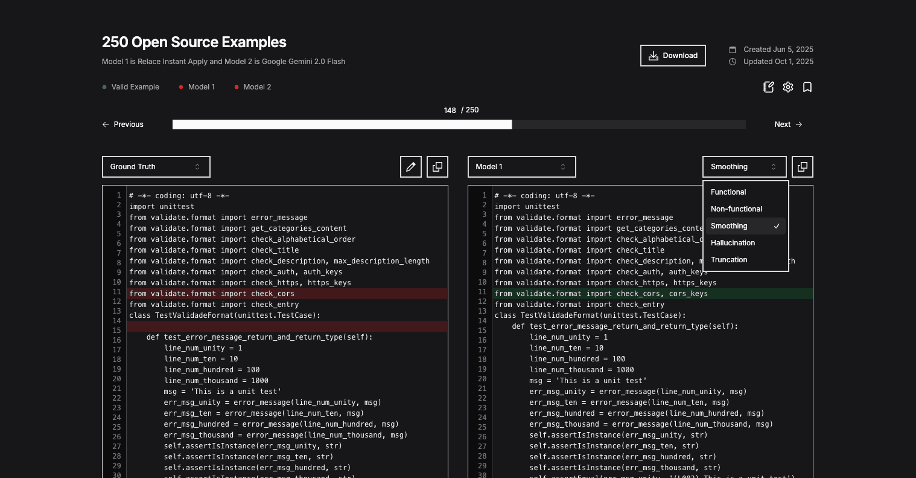Click the Created Jun 5, 2025 date
This screenshot has width=916, height=478.
(x=778, y=49)
